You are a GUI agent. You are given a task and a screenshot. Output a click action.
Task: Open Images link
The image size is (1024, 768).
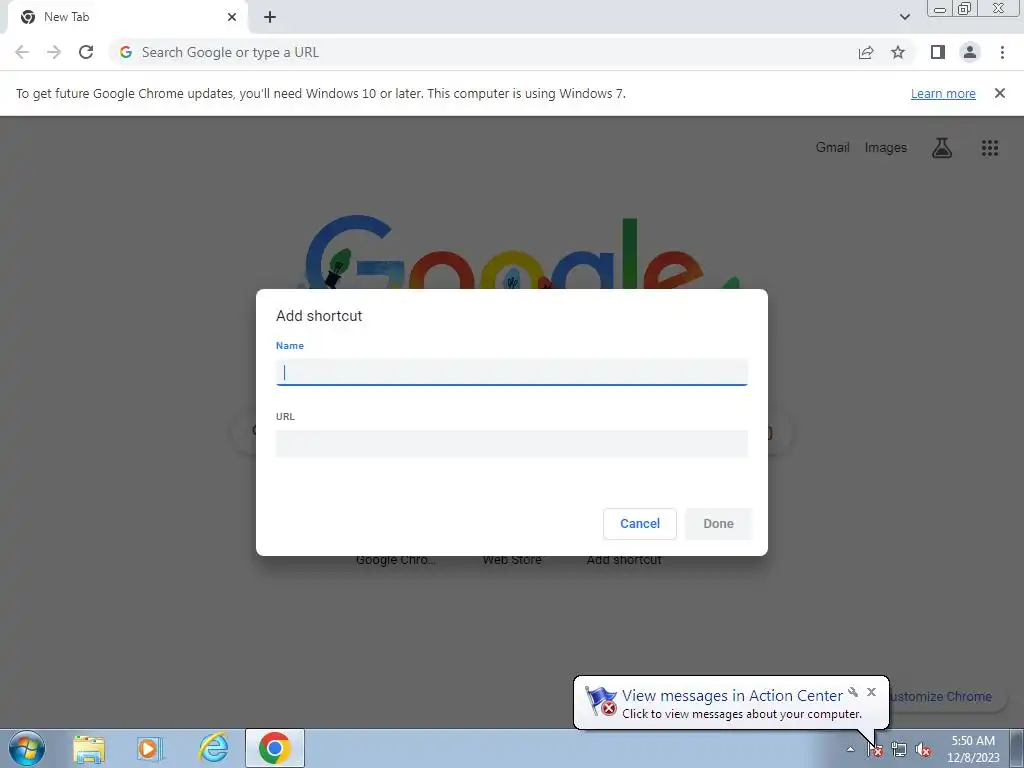[886, 148]
